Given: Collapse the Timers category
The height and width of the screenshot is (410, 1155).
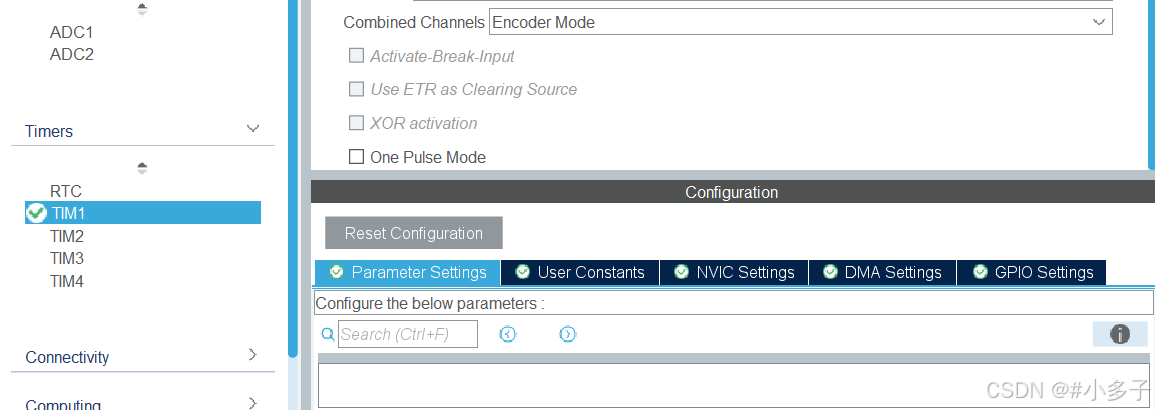Looking at the screenshot, I should tap(253, 129).
